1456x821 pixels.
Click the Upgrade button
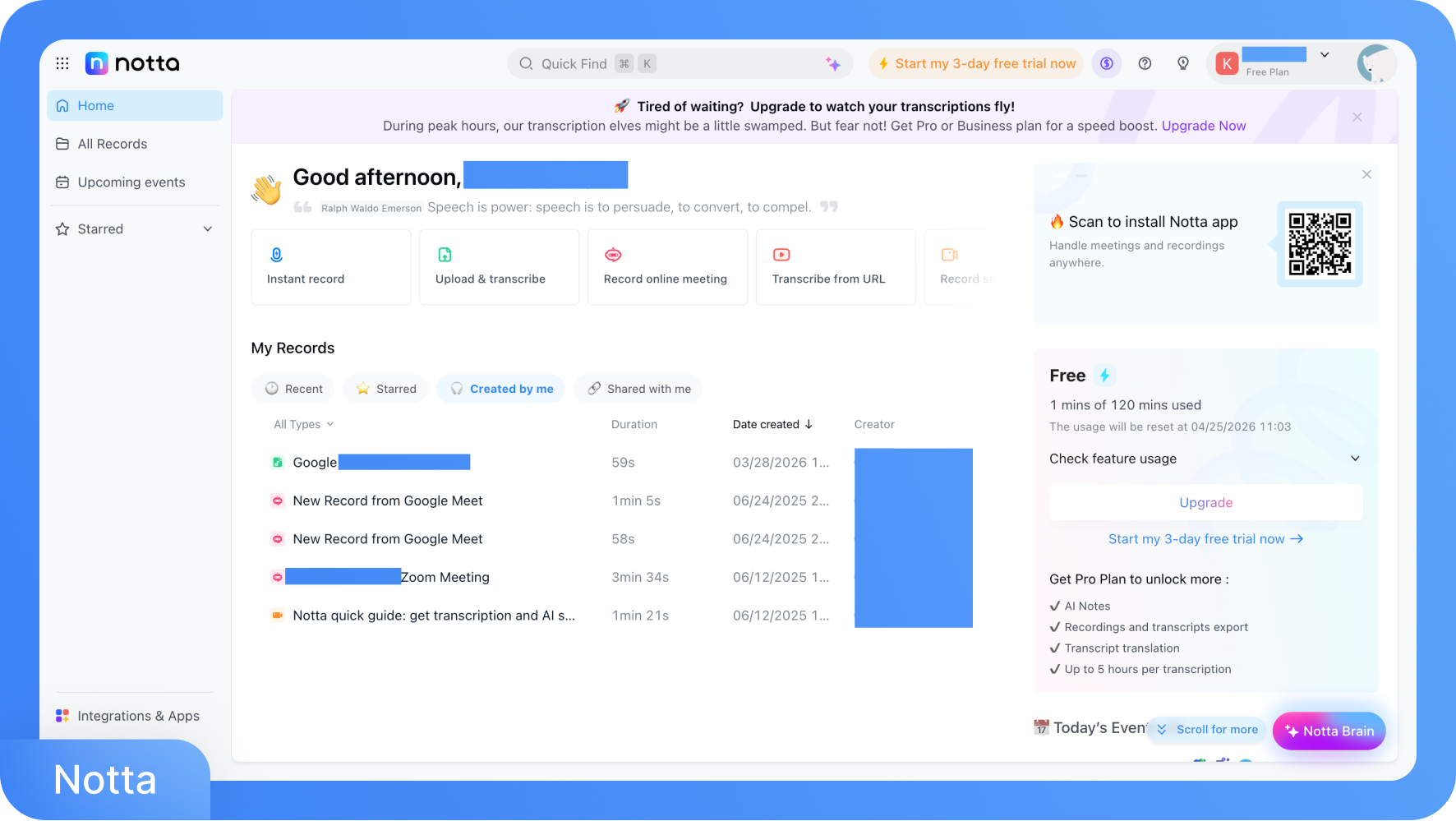[1205, 502]
